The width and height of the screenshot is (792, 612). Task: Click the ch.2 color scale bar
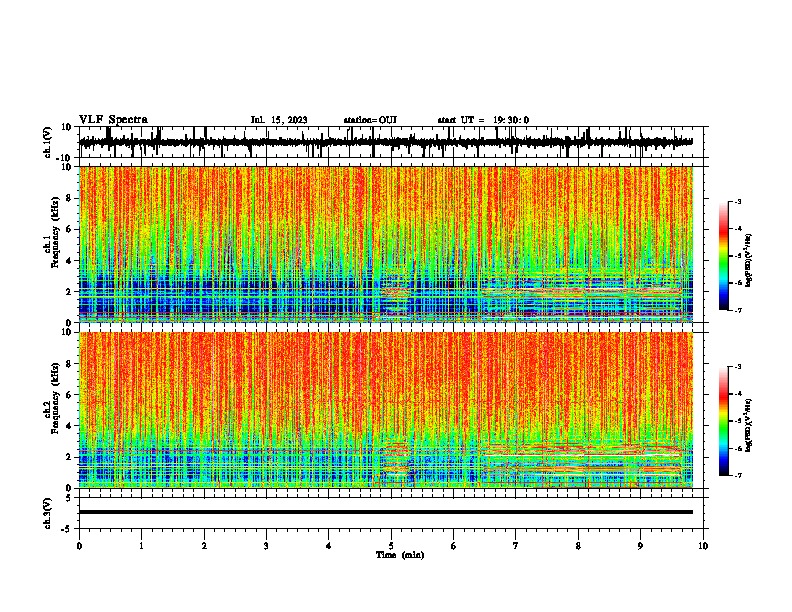724,421
